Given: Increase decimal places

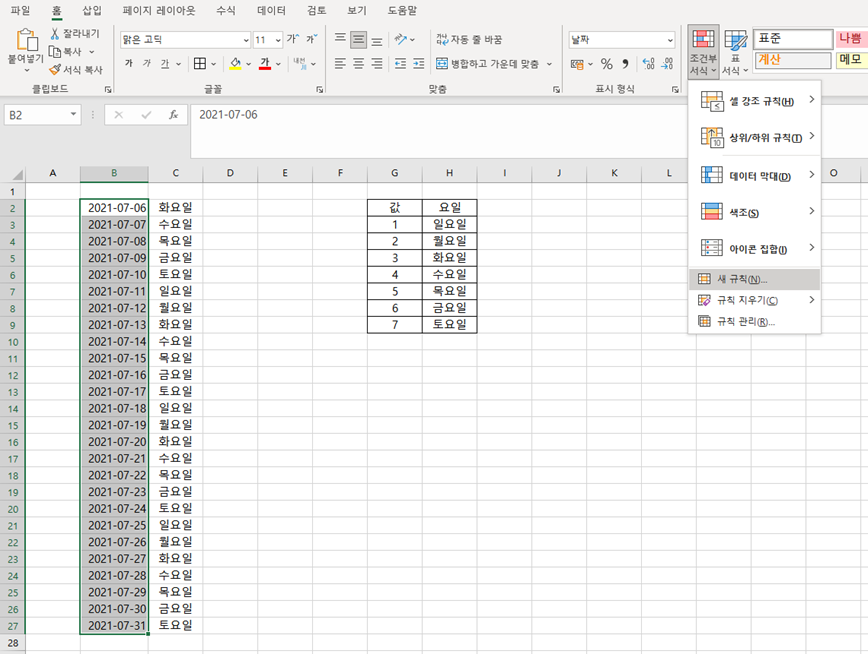Looking at the screenshot, I should pyautogui.click(x=649, y=64).
